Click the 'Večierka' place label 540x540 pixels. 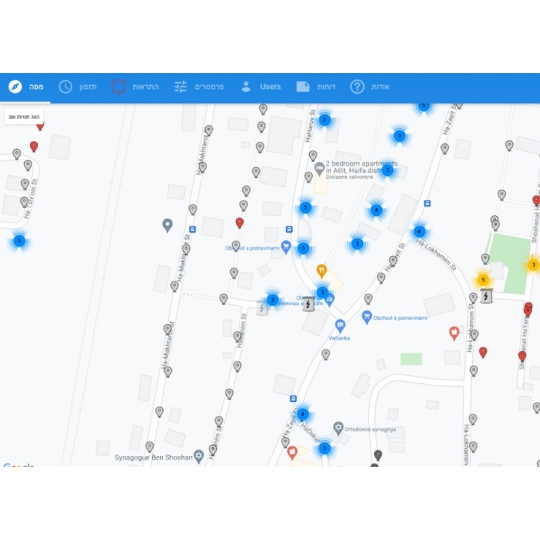pos(339,338)
